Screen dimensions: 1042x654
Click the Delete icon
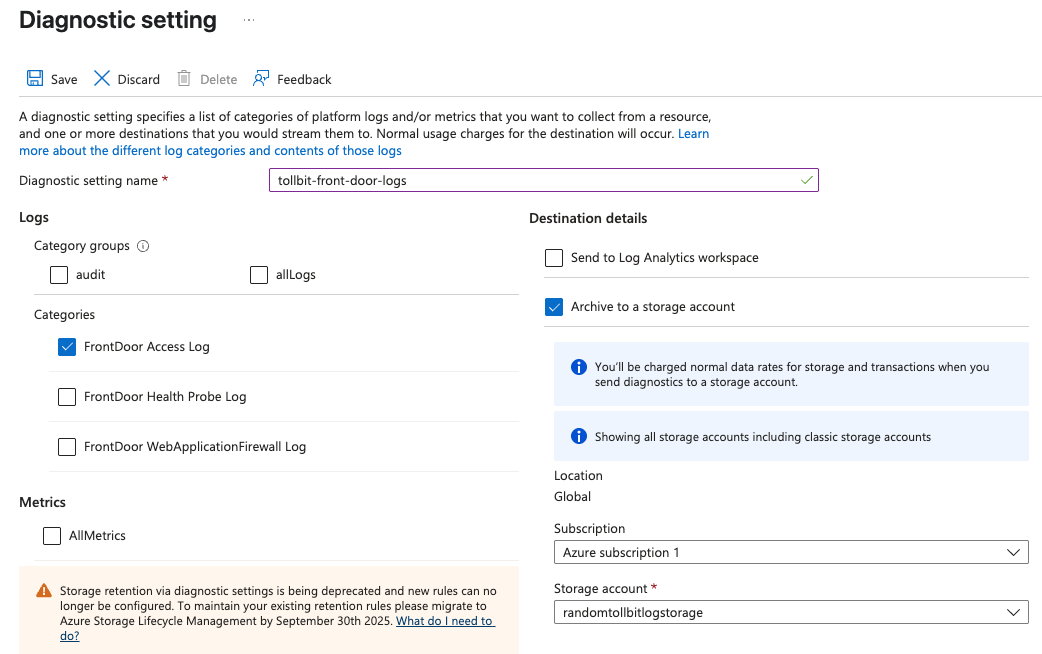(183, 78)
